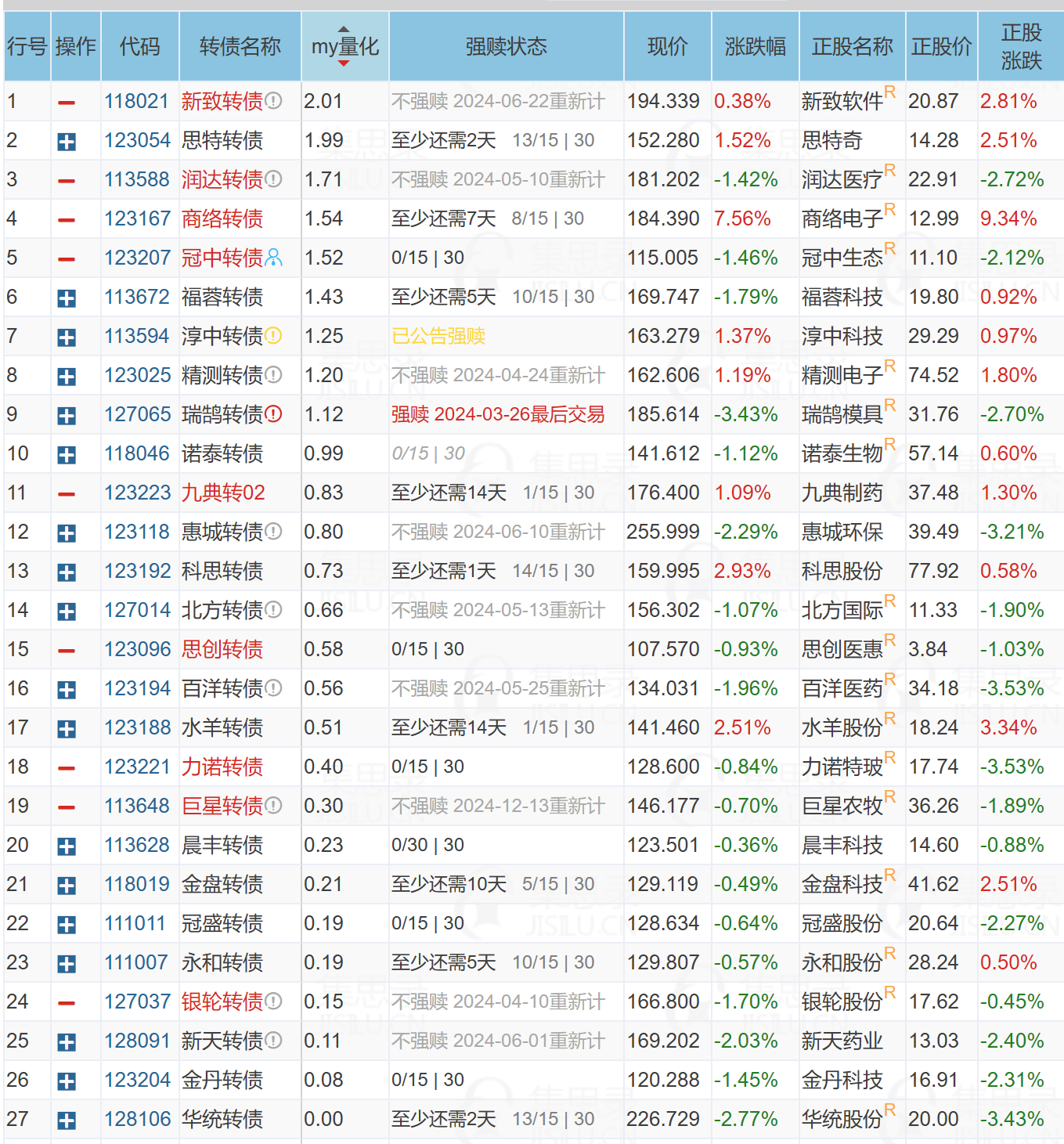1064x1144 pixels.
Task: Click the red warning icon beside 瑞鹄转债
Action: (273, 414)
